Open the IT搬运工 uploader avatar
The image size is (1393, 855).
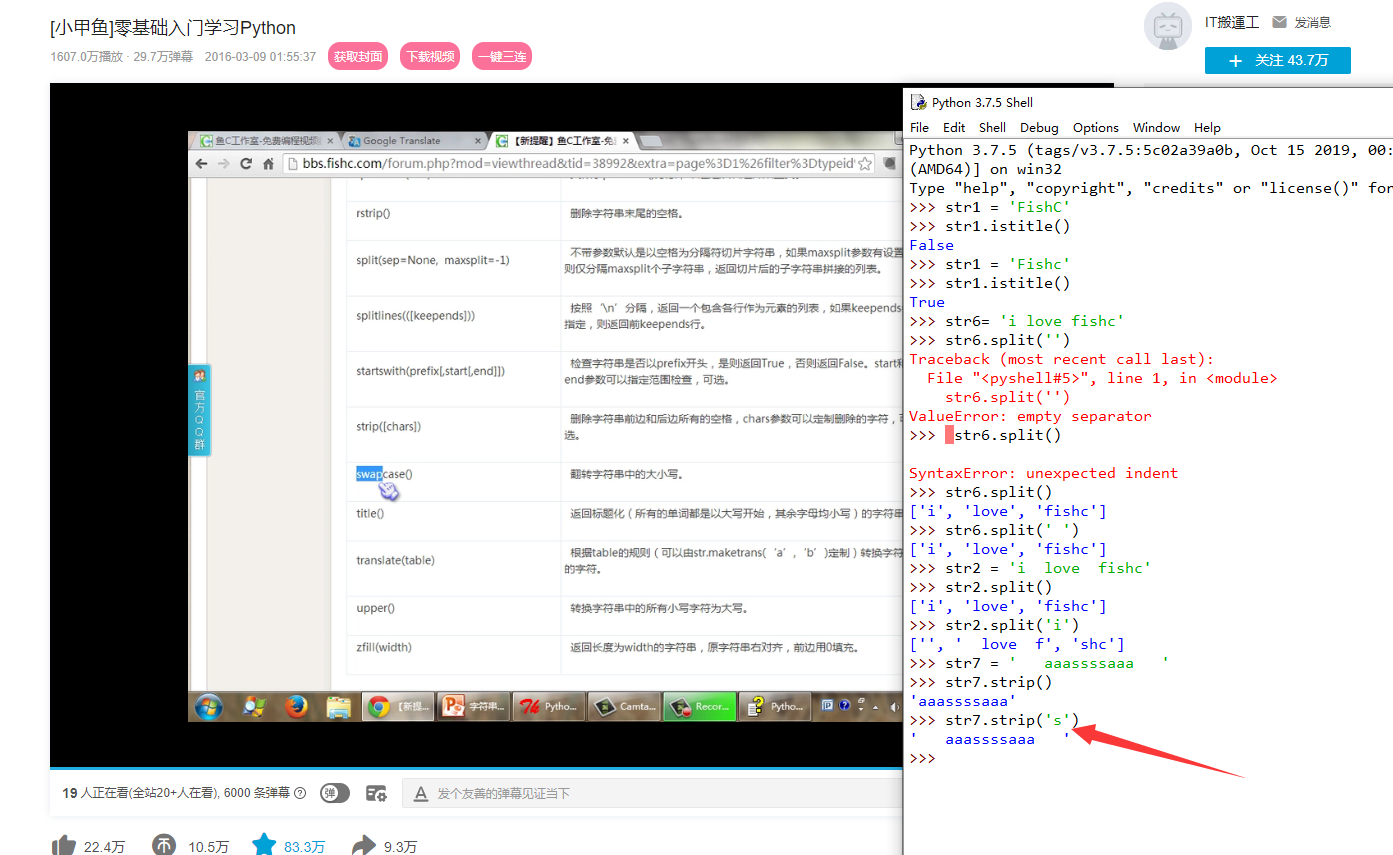pos(1168,26)
